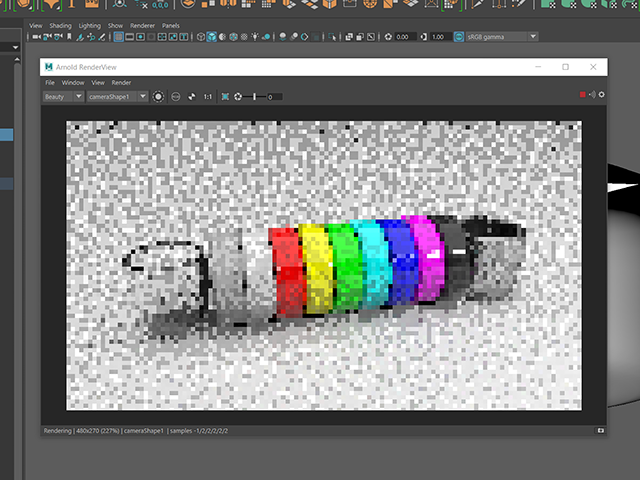
Task: Click the viewport exposure field showing 0.00
Action: click(x=405, y=37)
